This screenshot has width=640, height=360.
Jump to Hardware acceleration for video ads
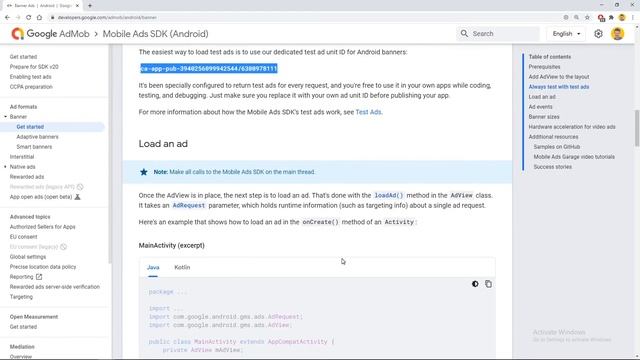572,127
